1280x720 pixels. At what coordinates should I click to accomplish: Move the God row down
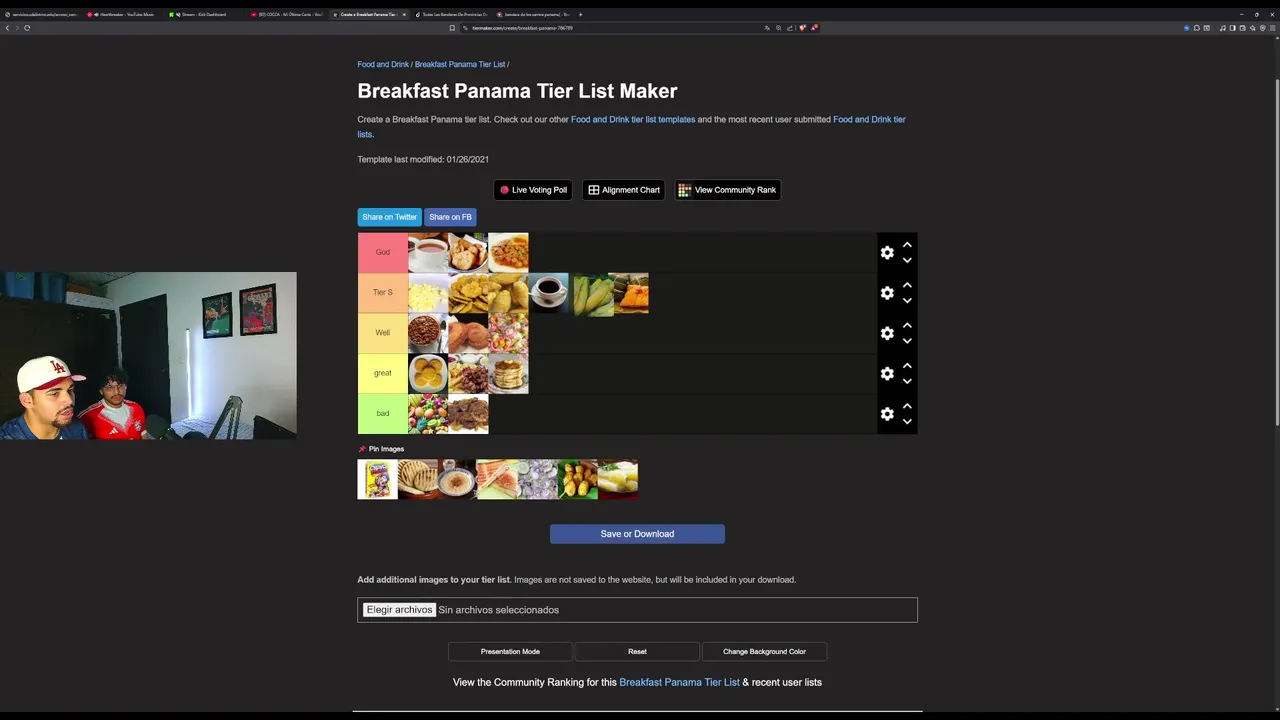907,260
